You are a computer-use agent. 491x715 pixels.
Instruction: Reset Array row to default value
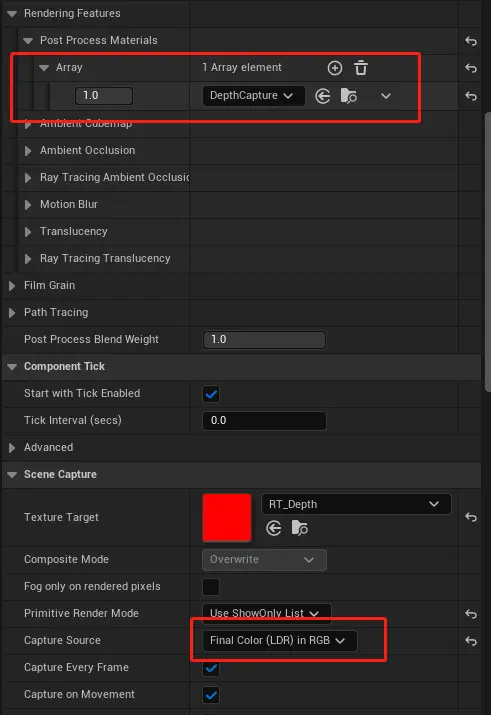point(471,68)
